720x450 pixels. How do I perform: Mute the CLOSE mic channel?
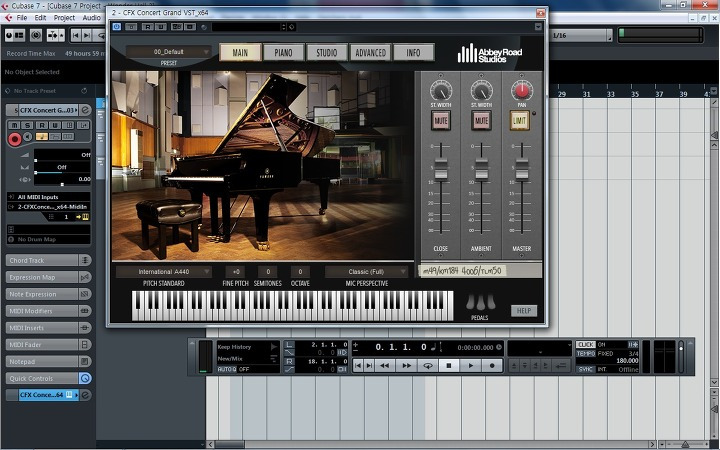440,121
